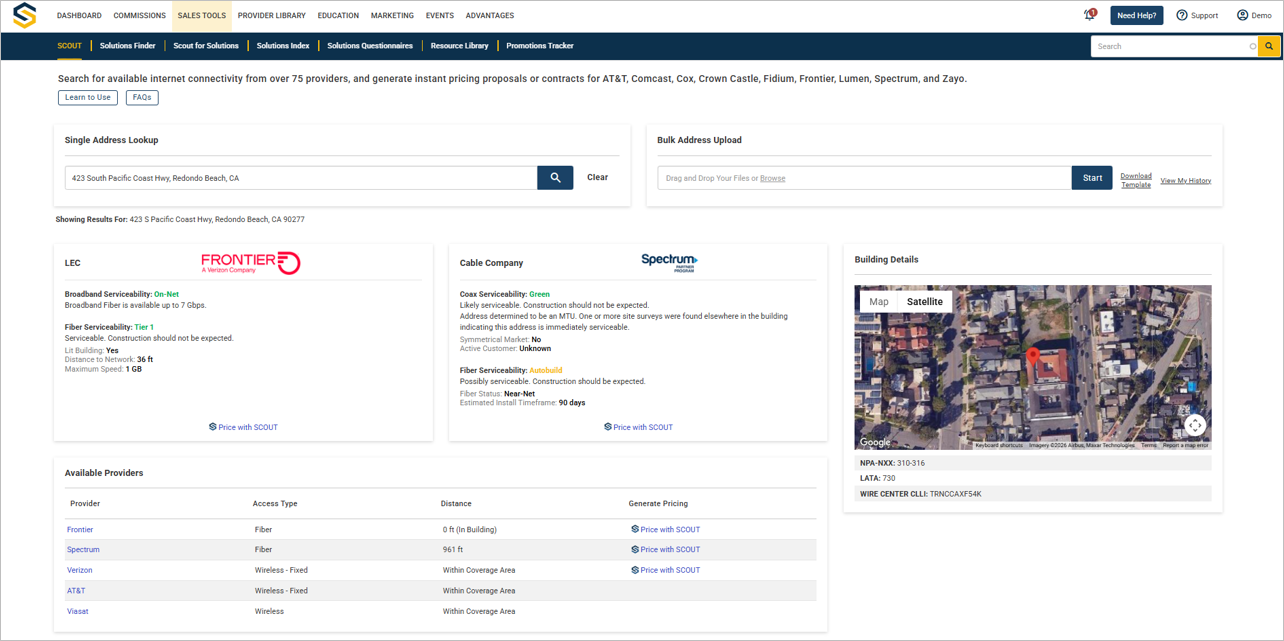Open the Spectrum provider link
The height and width of the screenshot is (641, 1284).
(x=83, y=549)
